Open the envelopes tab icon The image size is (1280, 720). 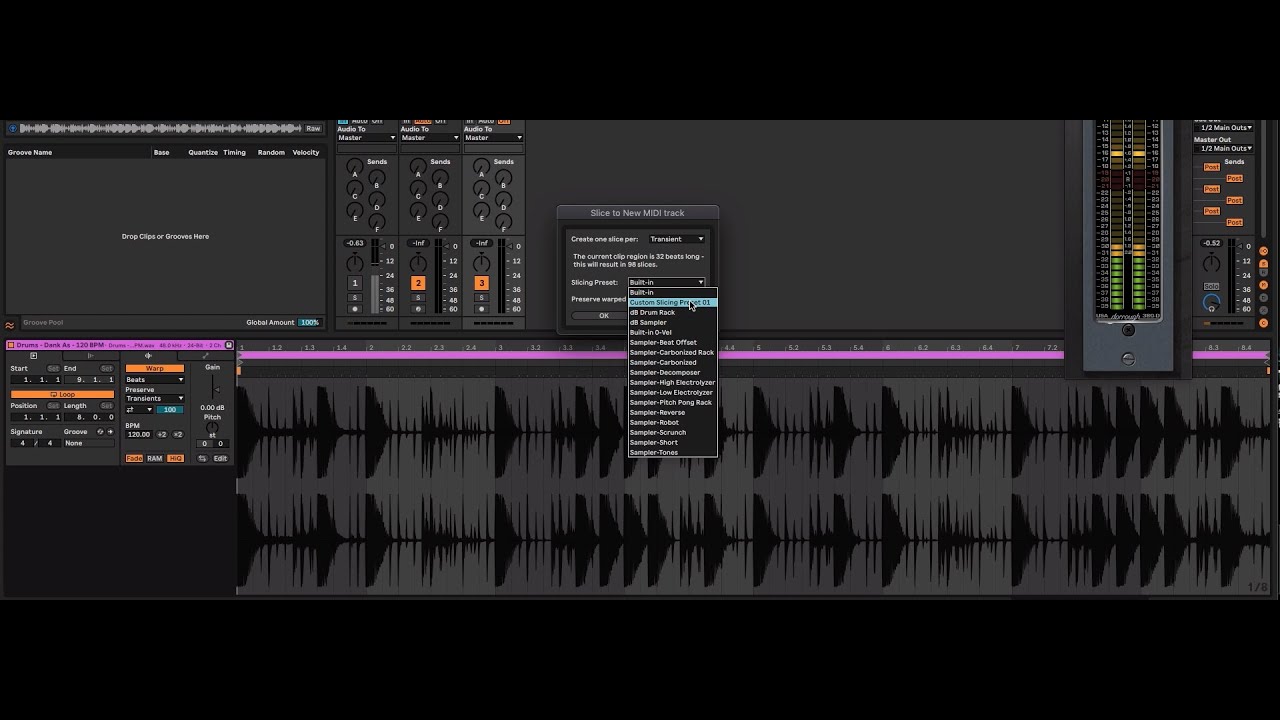206,356
